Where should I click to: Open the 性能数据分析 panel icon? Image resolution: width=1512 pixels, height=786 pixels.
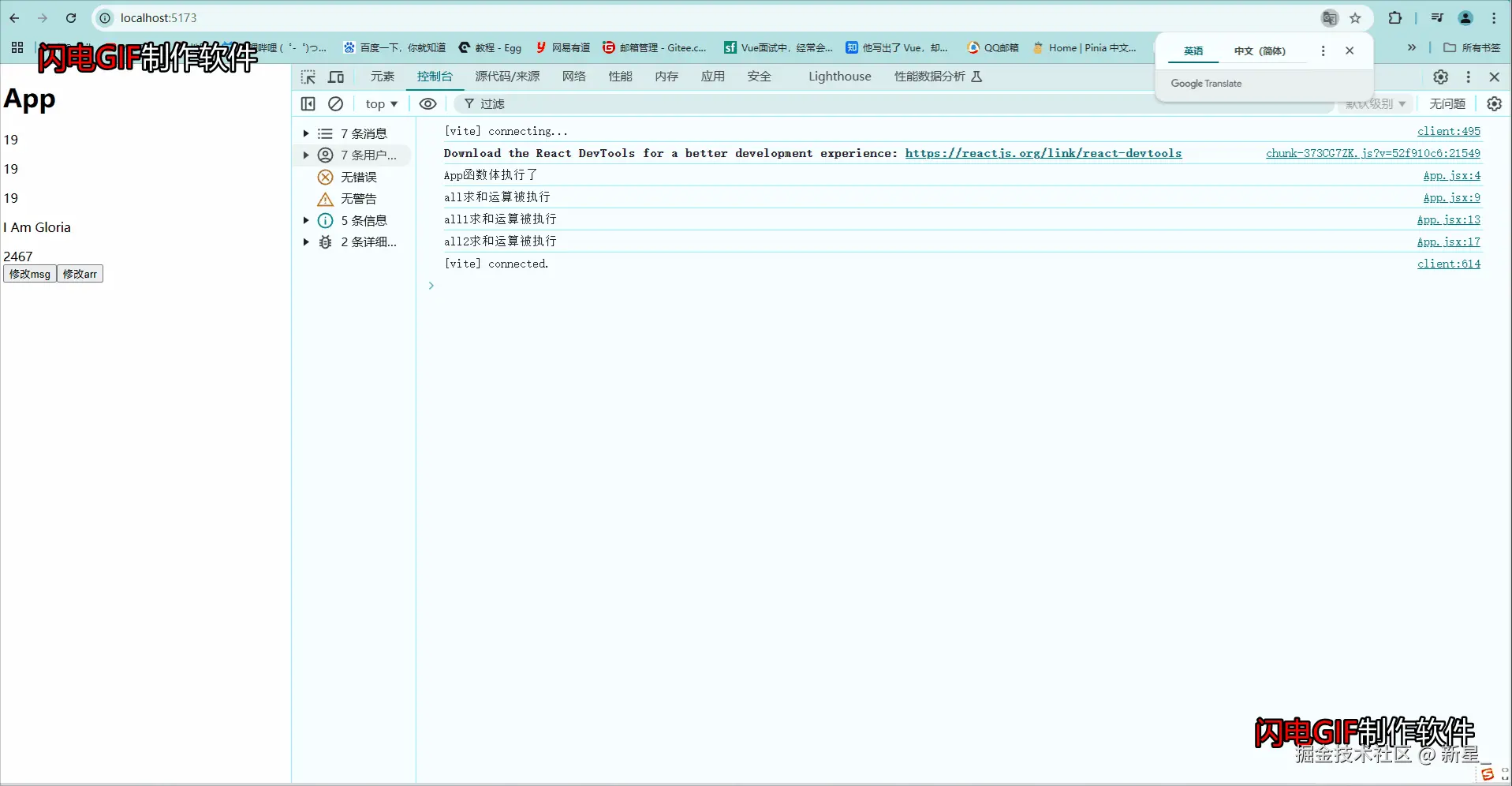click(976, 77)
